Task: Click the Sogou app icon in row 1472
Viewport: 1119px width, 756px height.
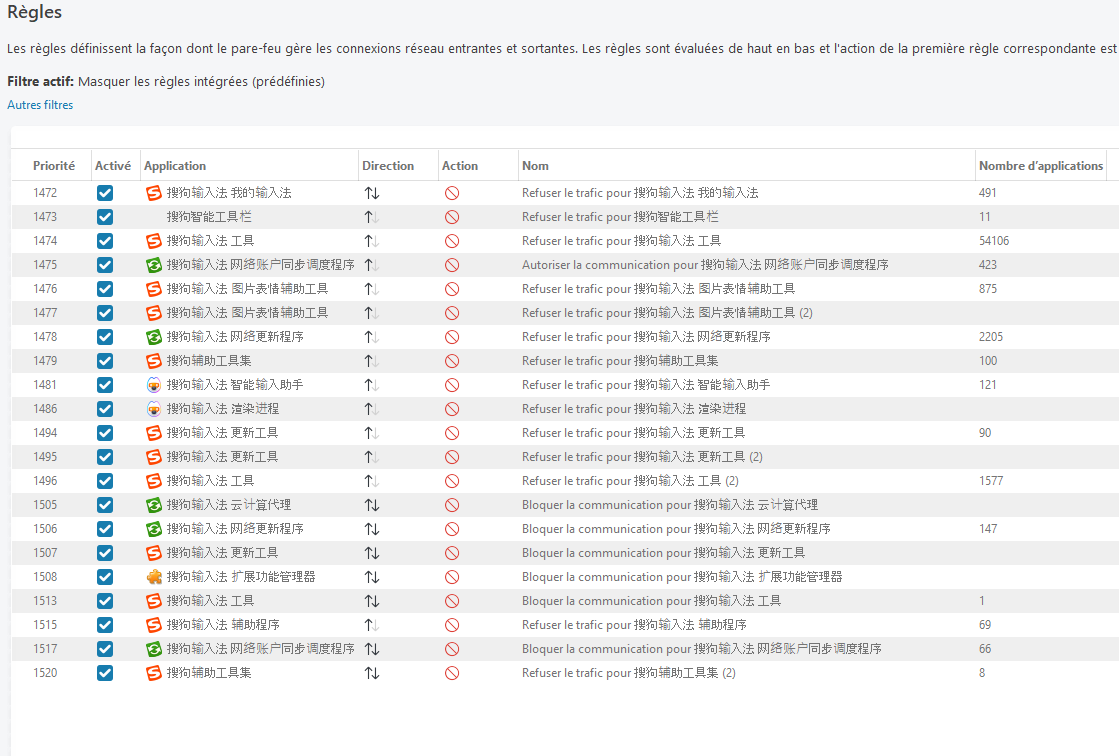Action: (x=153, y=193)
